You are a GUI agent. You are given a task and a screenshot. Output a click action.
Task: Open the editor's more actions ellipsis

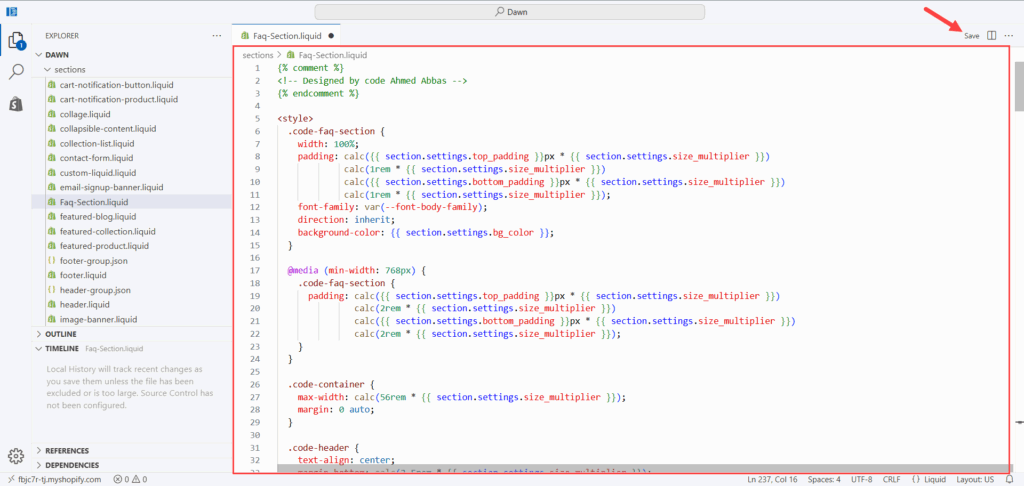(1008, 35)
